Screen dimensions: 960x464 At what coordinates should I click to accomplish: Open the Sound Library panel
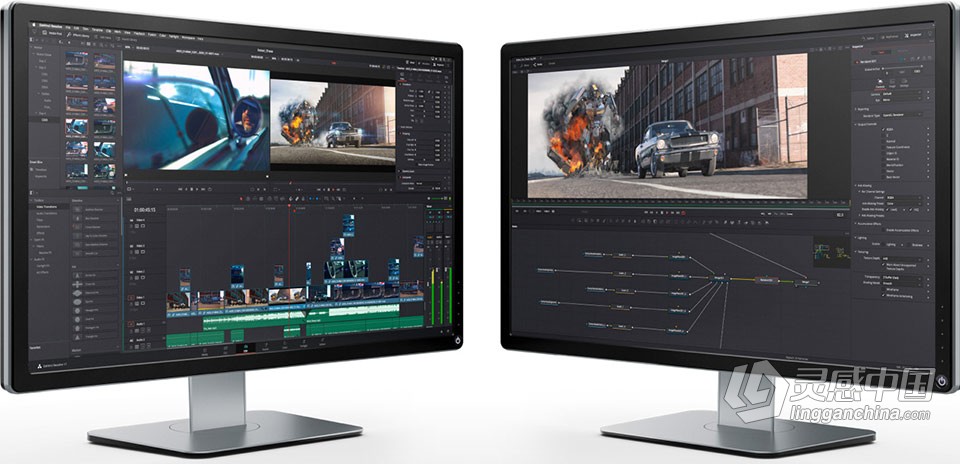(126, 39)
